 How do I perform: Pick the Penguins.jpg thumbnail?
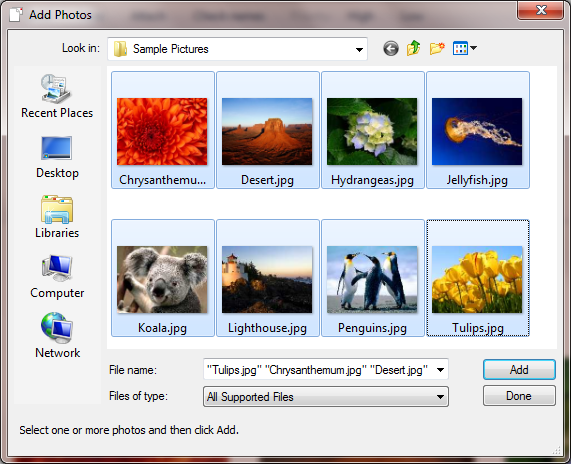[373, 278]
